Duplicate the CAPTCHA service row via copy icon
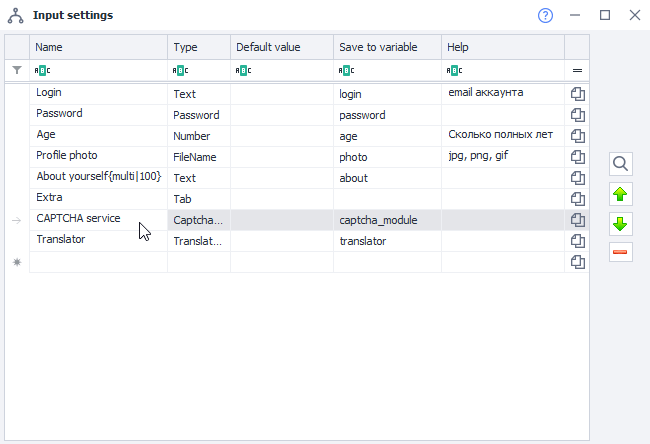 click(x=577, y=220)
